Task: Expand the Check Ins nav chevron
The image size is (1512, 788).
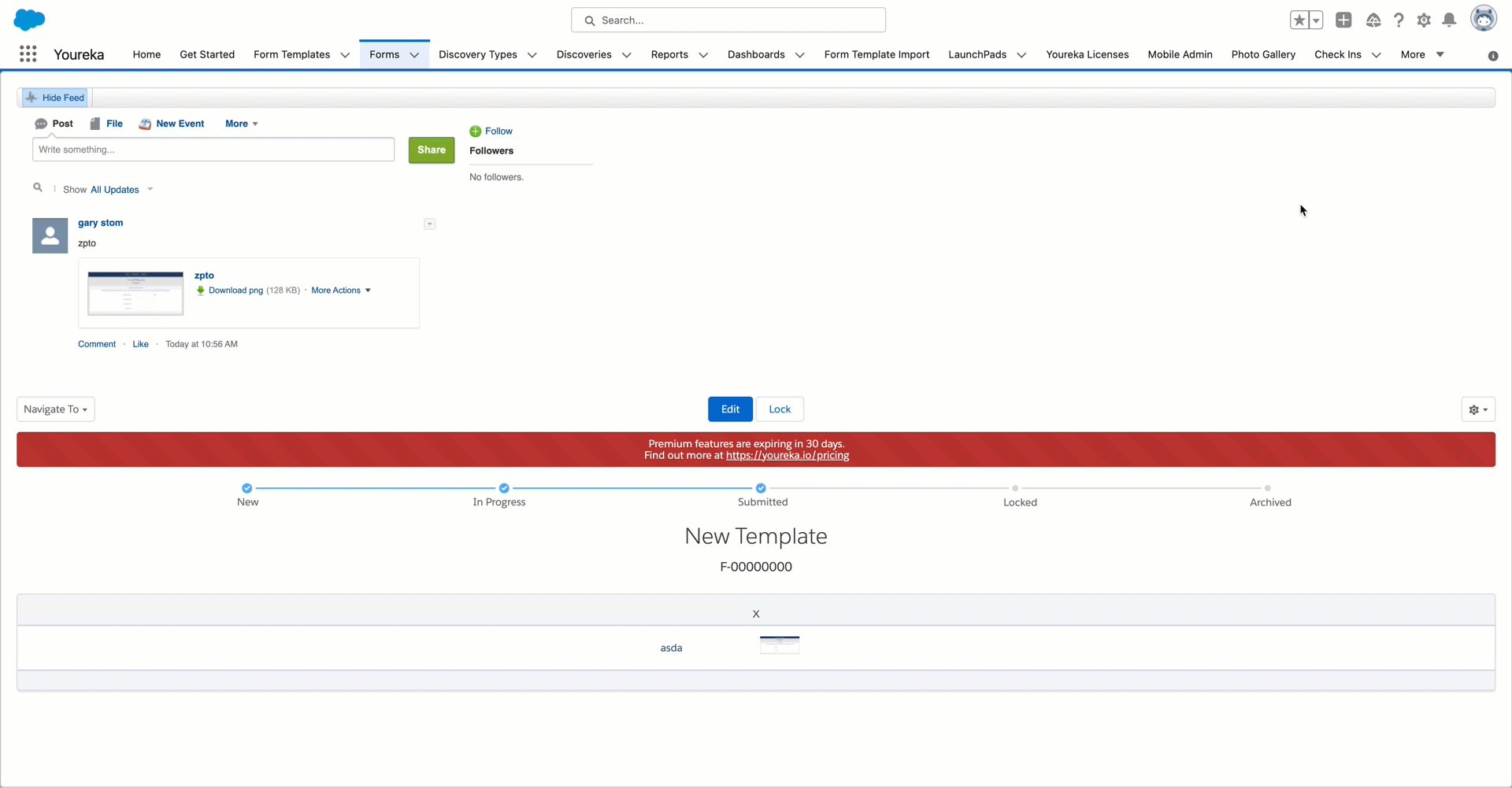Action: [x=1377, y=55]
